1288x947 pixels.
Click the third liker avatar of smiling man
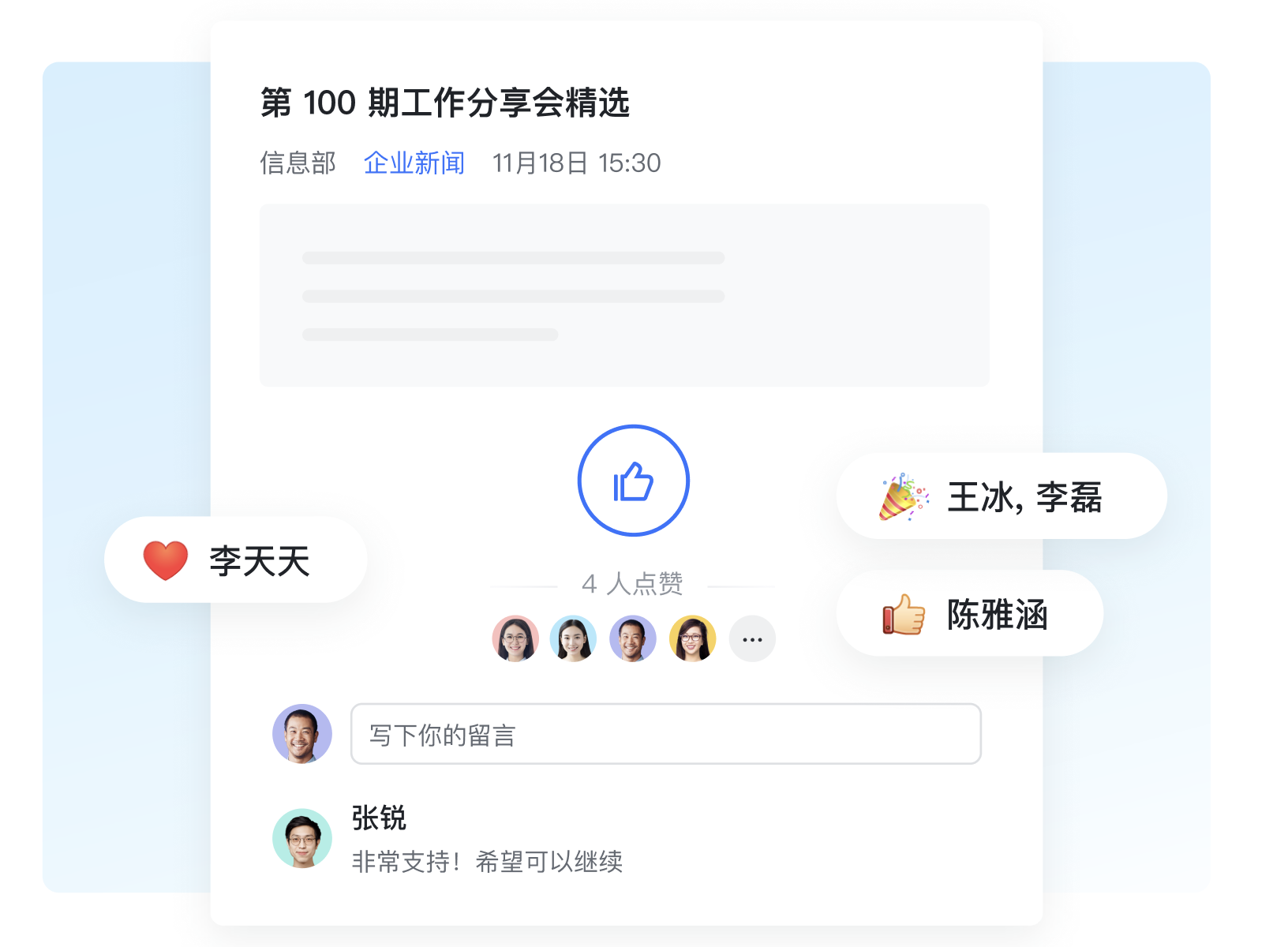click(633, 638)
